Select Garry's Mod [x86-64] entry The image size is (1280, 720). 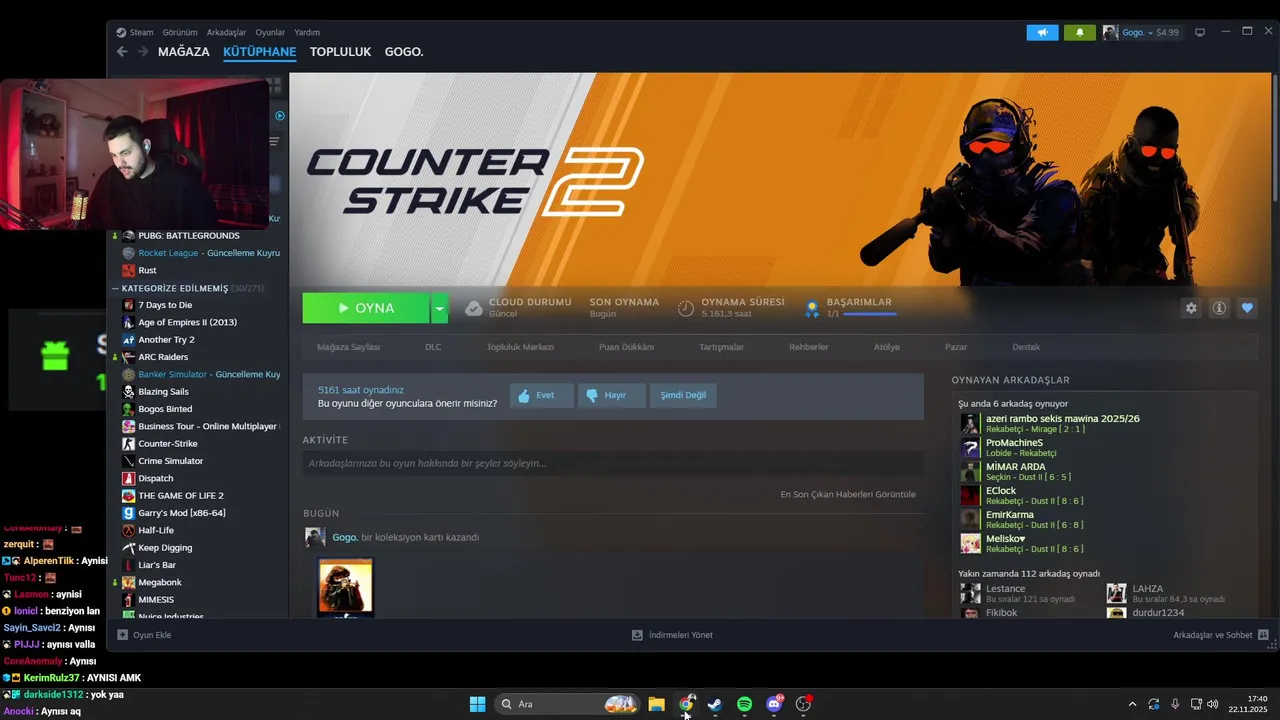[x=182, y=513]
